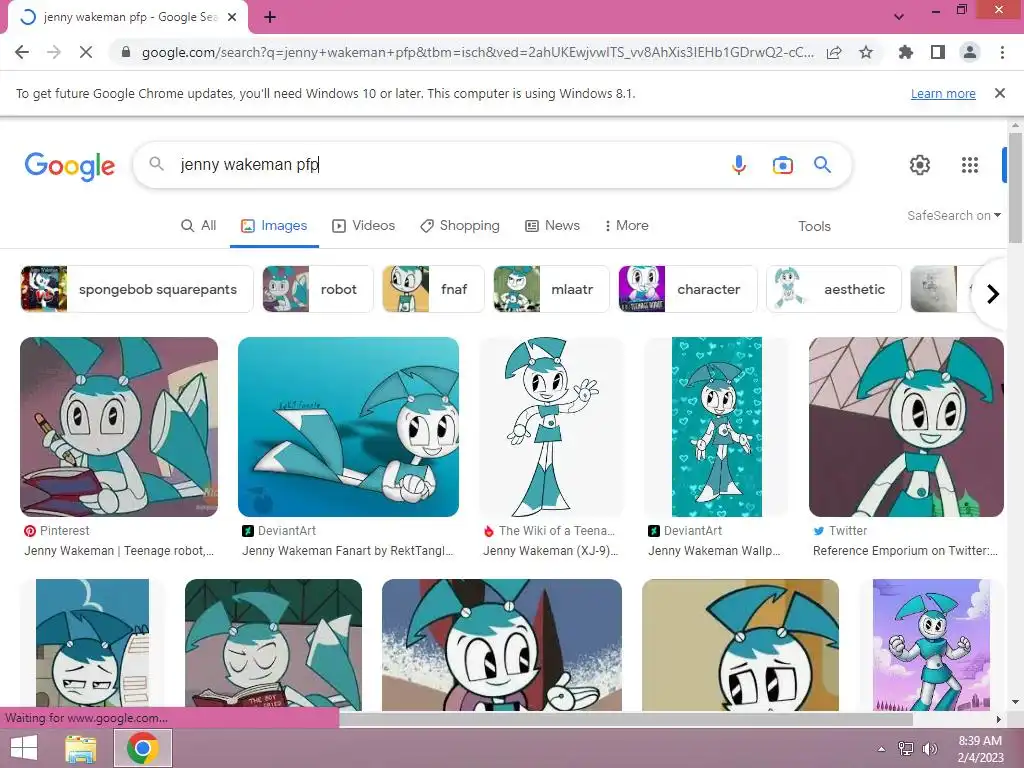This screenshot has width=1024, height=768.
Task: Show hidden system tray icons
Action: point(881,749)
